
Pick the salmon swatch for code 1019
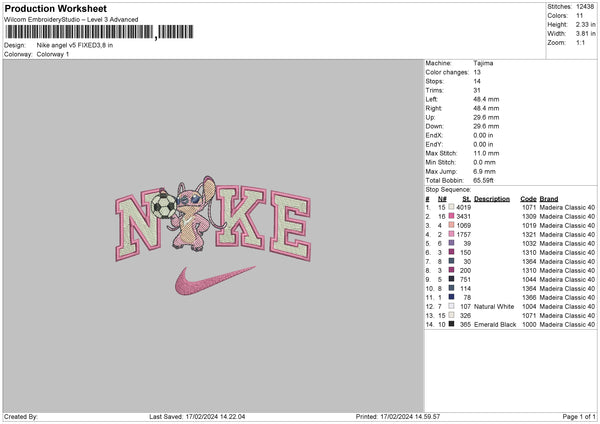pos(452,225)
